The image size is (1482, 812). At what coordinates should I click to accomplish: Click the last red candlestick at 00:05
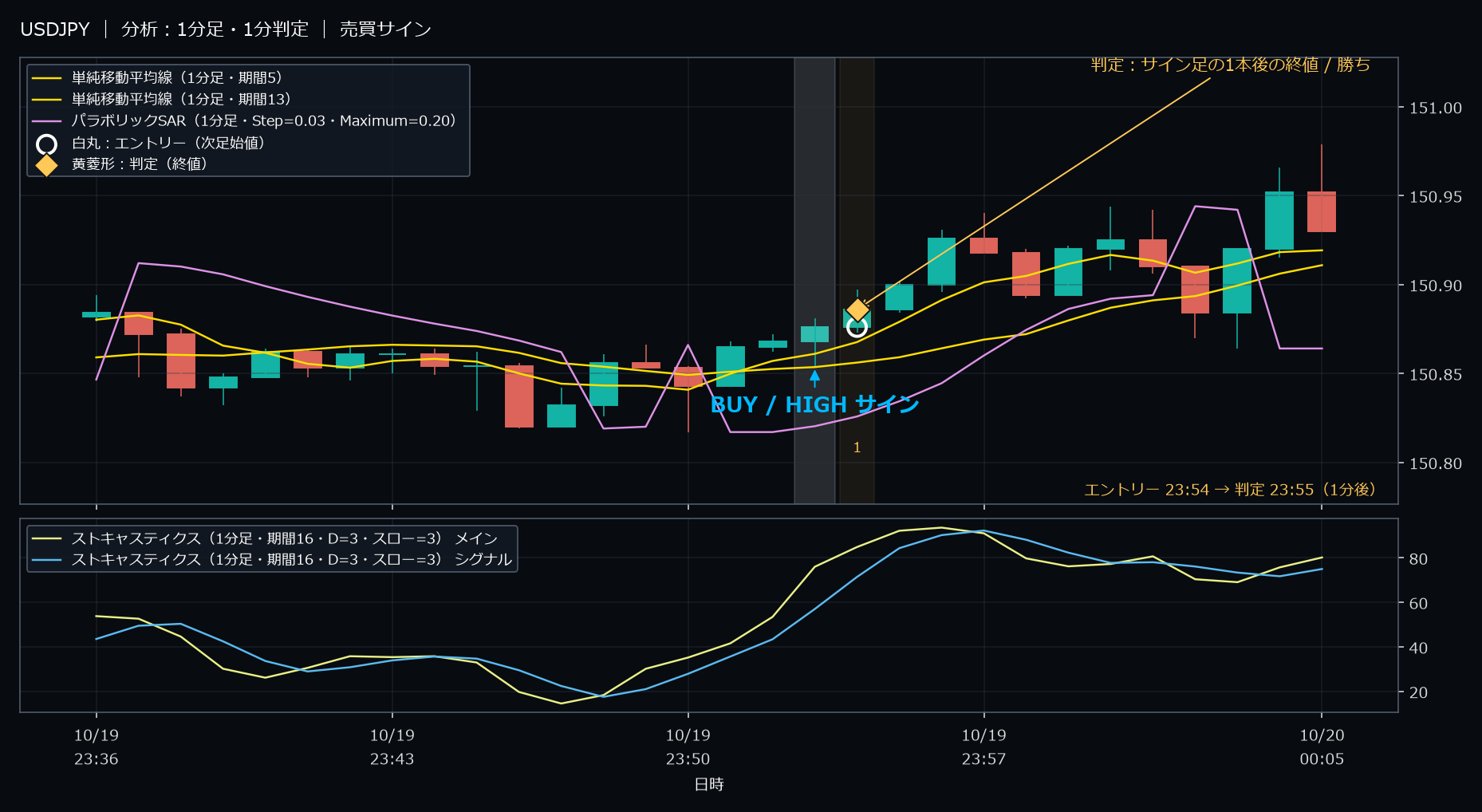[1322, 211]
